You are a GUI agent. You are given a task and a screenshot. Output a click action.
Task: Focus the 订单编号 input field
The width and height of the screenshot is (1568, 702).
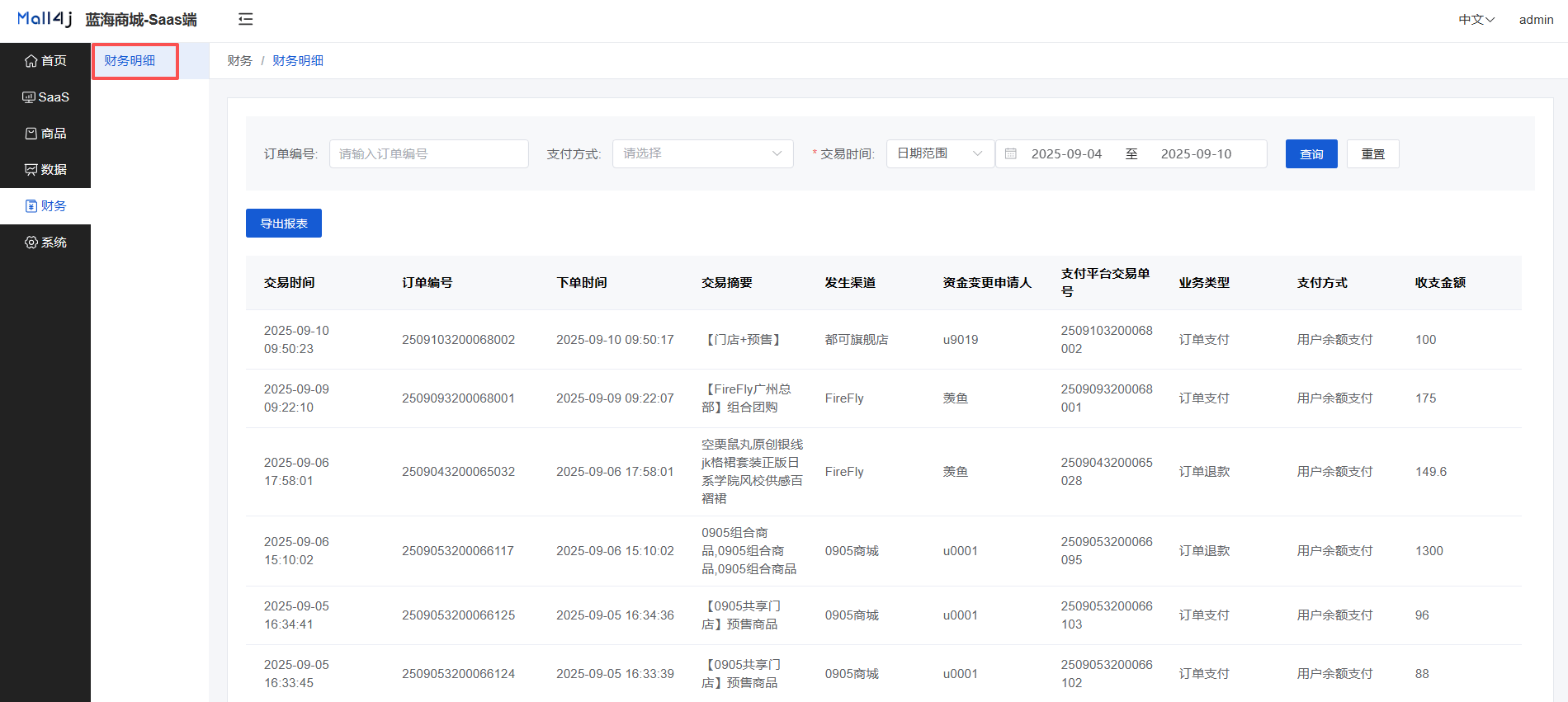click(429, 154)
